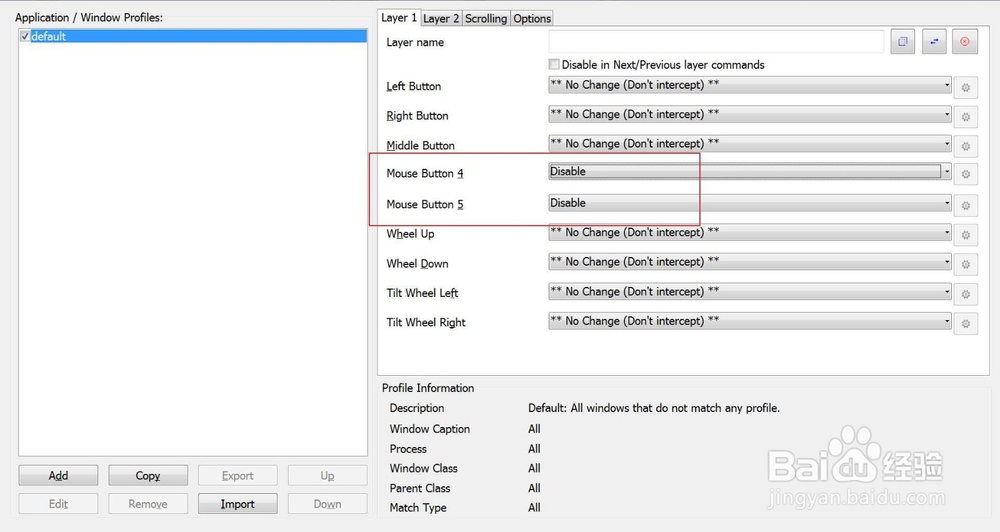Click the red reset layer icon
The width and height of the screenshot is (1000, 532).
[x=965, y=41]
